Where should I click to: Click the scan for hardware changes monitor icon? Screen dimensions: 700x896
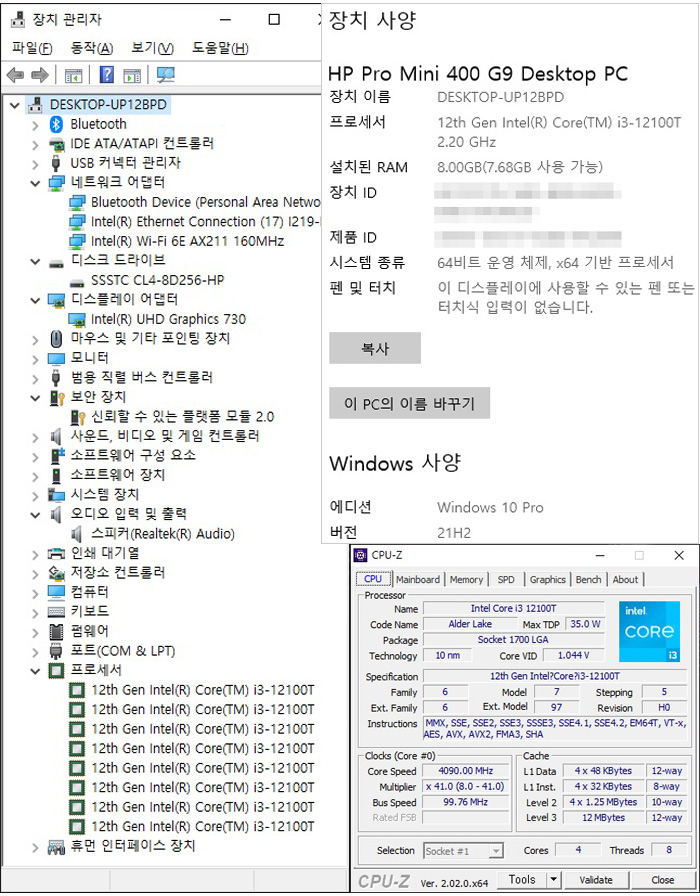[x=165, y=75]
